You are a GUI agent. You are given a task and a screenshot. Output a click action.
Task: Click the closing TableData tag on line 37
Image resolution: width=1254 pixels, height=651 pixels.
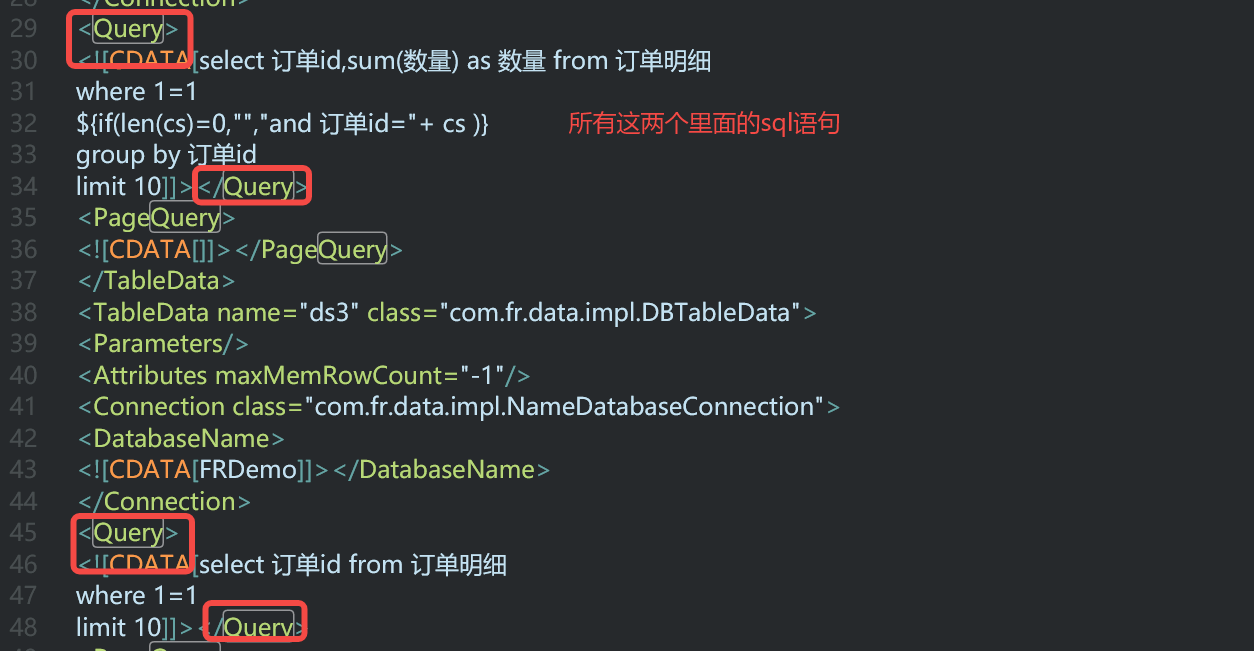(x=156, y=281)
